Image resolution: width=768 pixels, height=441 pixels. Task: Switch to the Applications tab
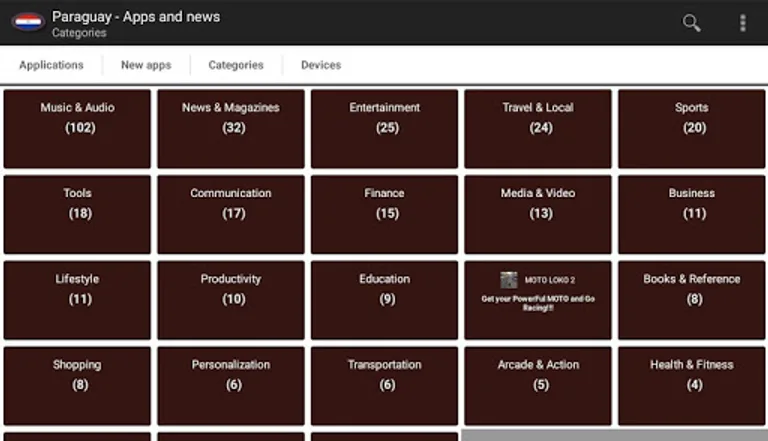[x=51, y=65]
